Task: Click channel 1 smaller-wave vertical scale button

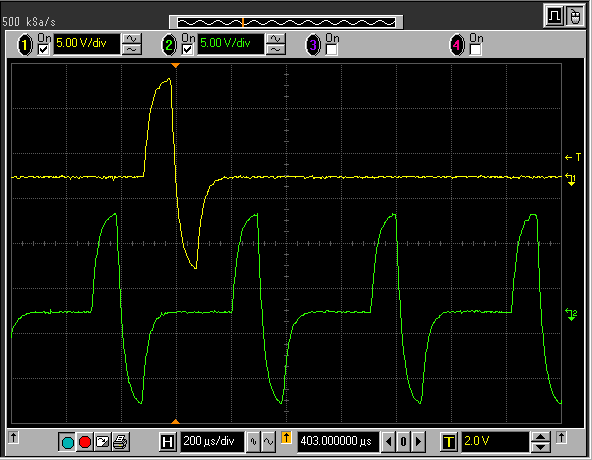Action: point(132,49)
